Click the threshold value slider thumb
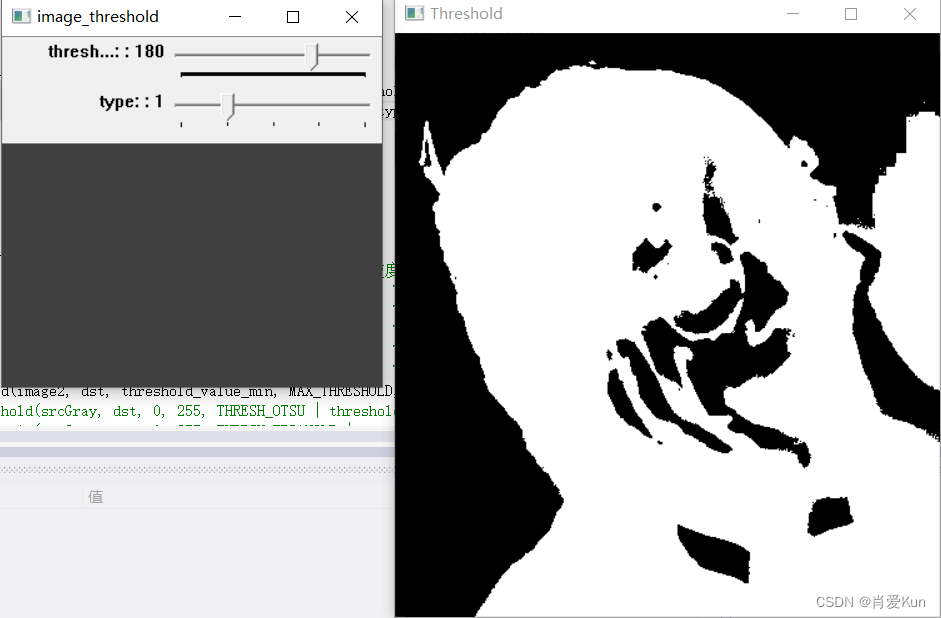 312,56
